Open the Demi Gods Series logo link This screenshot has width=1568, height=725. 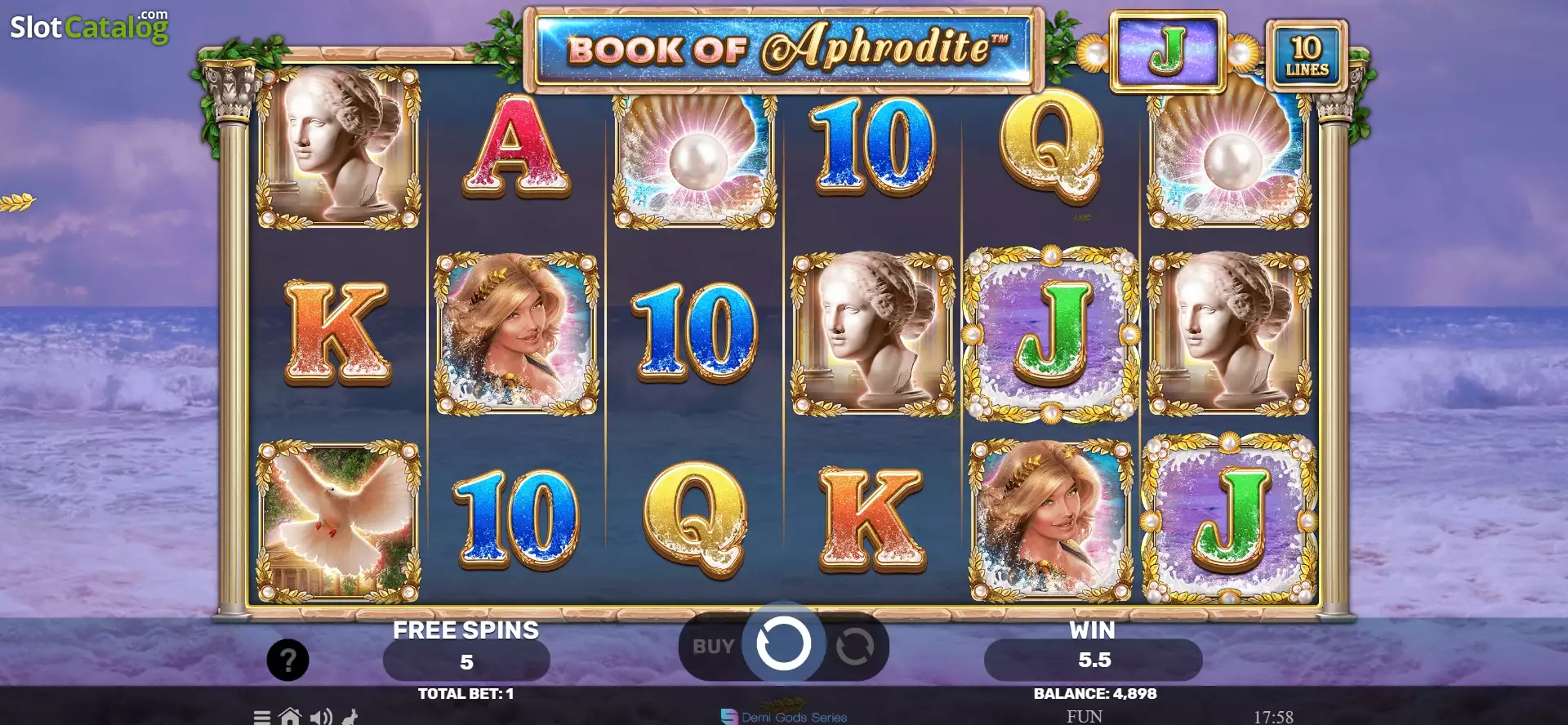pos(784,716)
